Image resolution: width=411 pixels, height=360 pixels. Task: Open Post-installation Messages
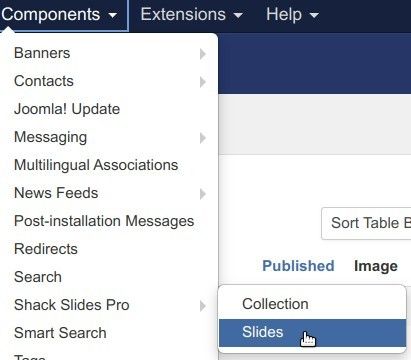(109, 221)
